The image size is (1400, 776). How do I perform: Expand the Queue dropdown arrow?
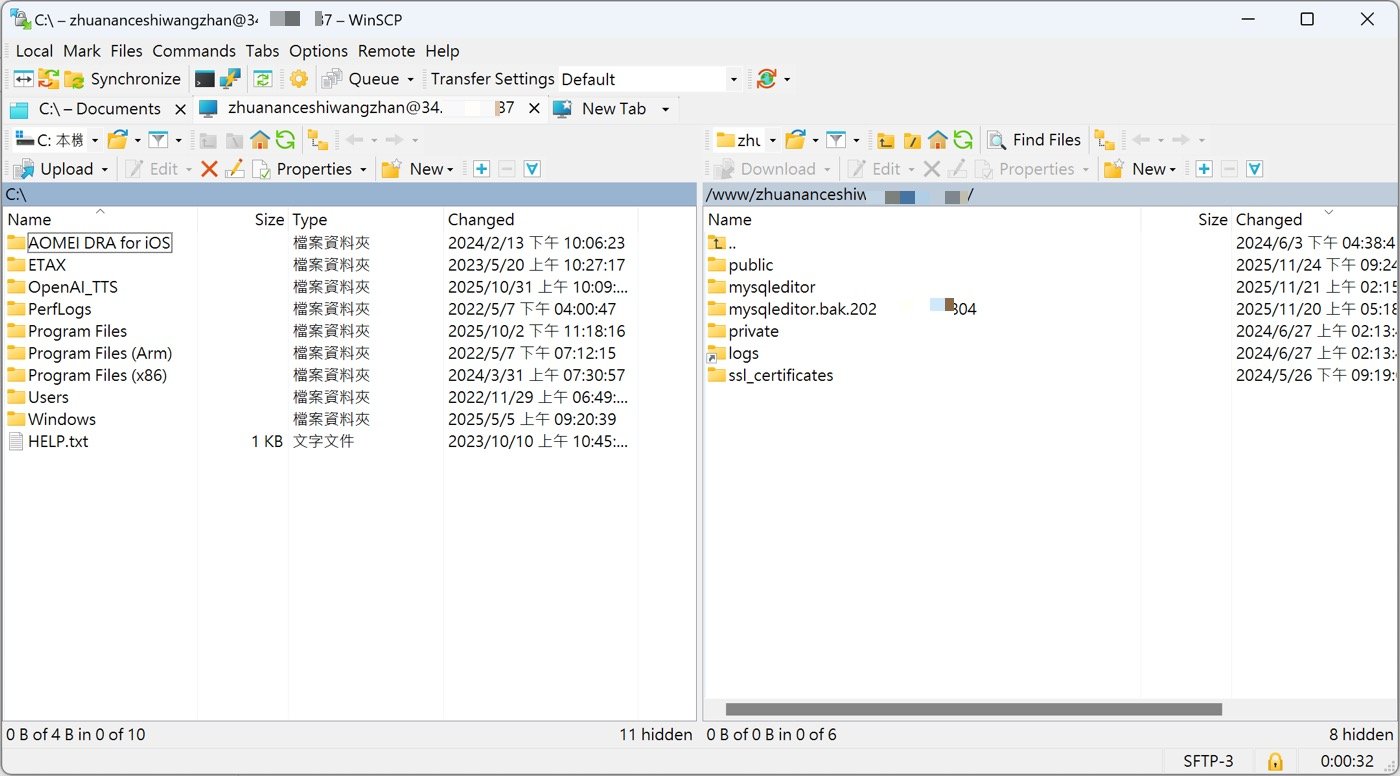pyautogui.click(x=410, y=79)
